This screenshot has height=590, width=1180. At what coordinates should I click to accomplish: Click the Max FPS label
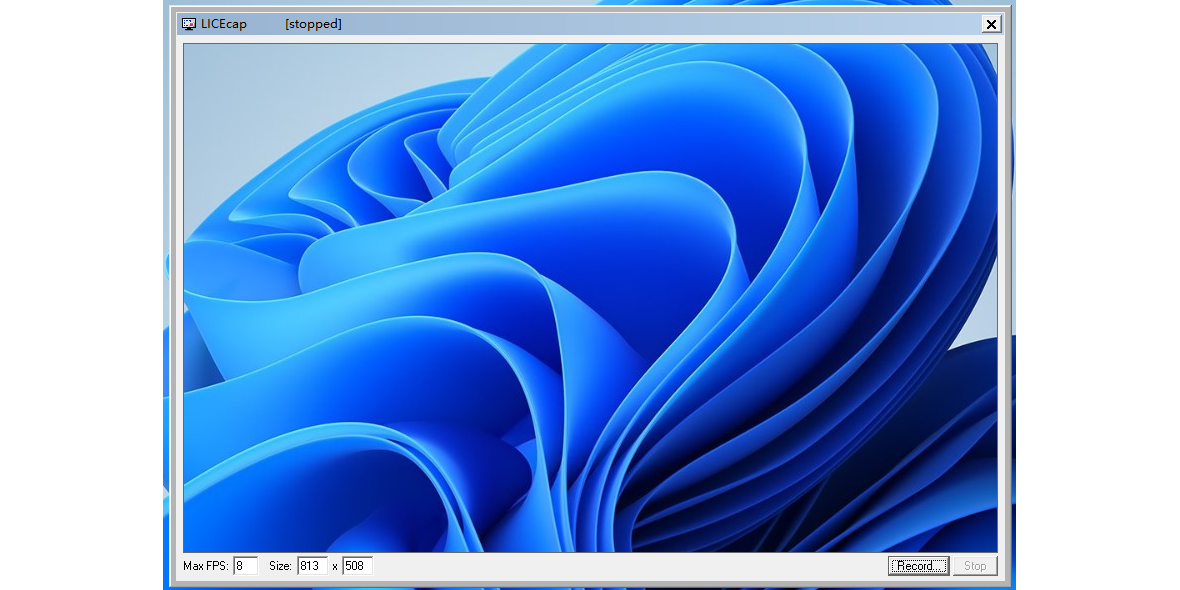pos(206,566)
